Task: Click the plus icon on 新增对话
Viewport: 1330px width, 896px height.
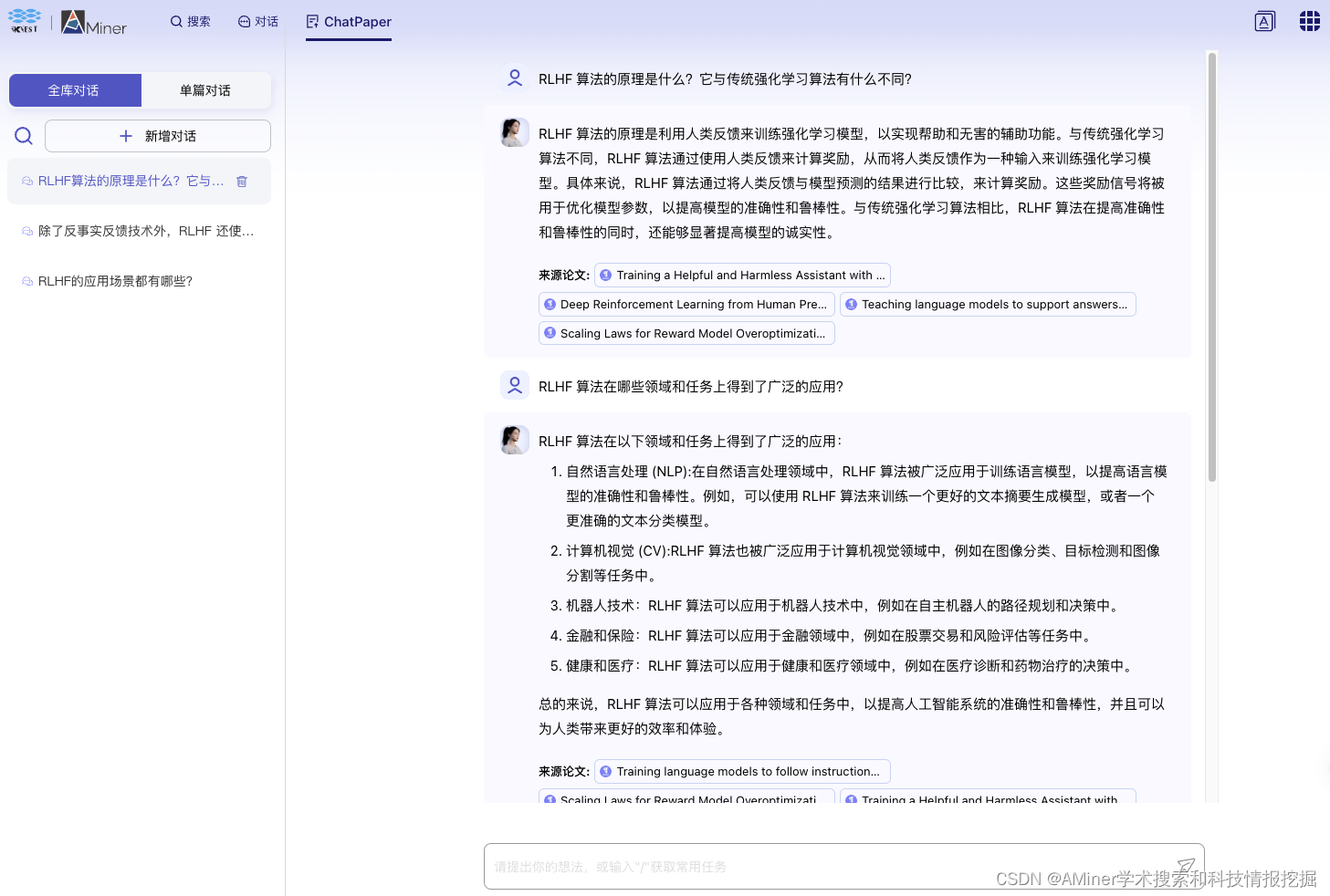Action: point(125,135)
